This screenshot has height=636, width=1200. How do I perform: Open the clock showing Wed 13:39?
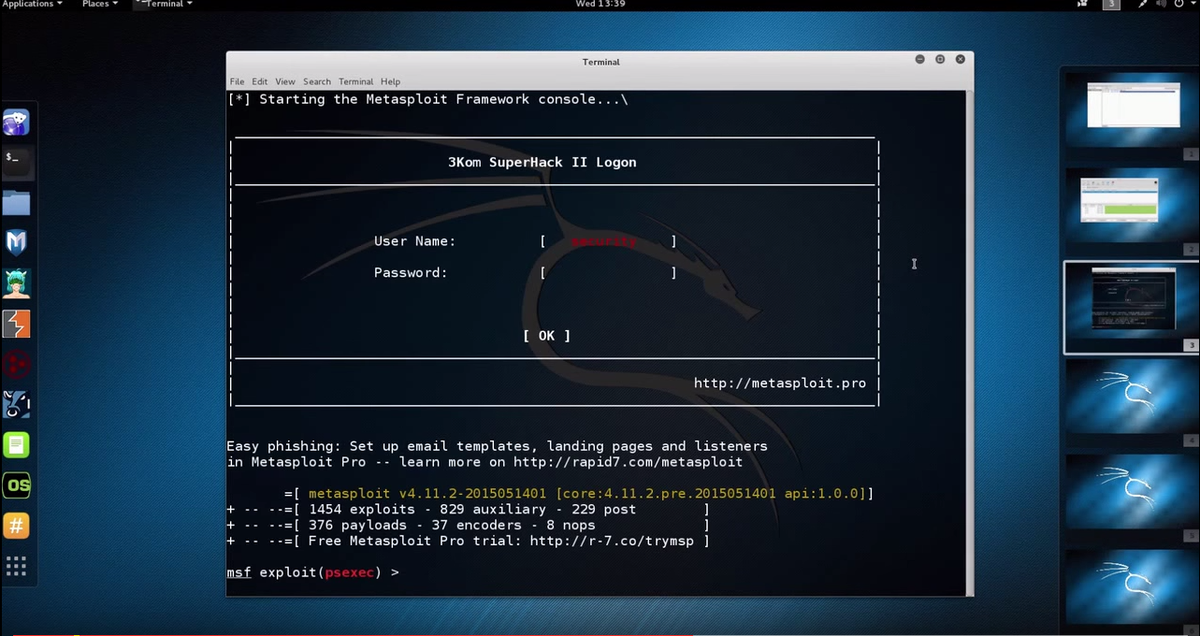(600, 4)
